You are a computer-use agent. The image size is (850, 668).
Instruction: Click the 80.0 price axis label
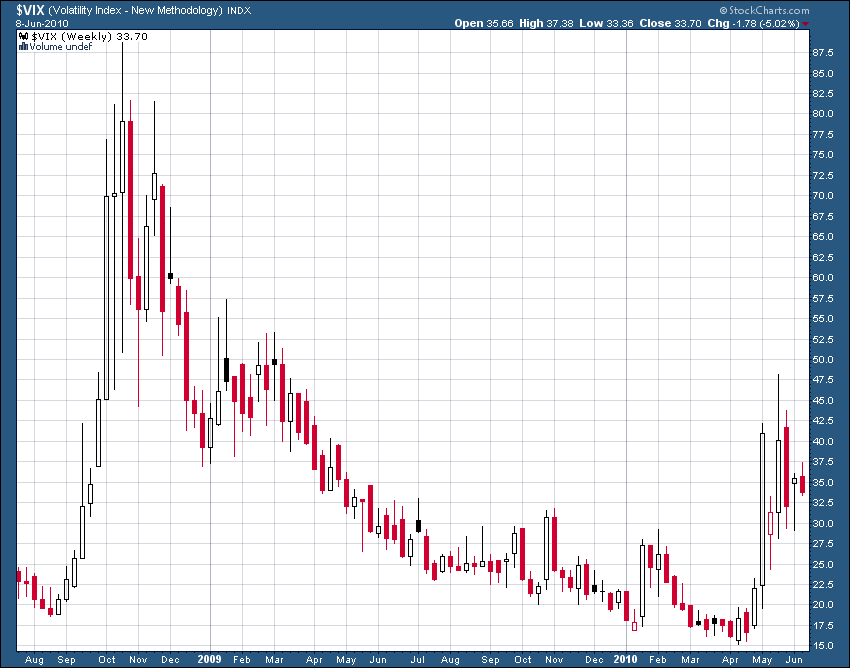[823, 114]
